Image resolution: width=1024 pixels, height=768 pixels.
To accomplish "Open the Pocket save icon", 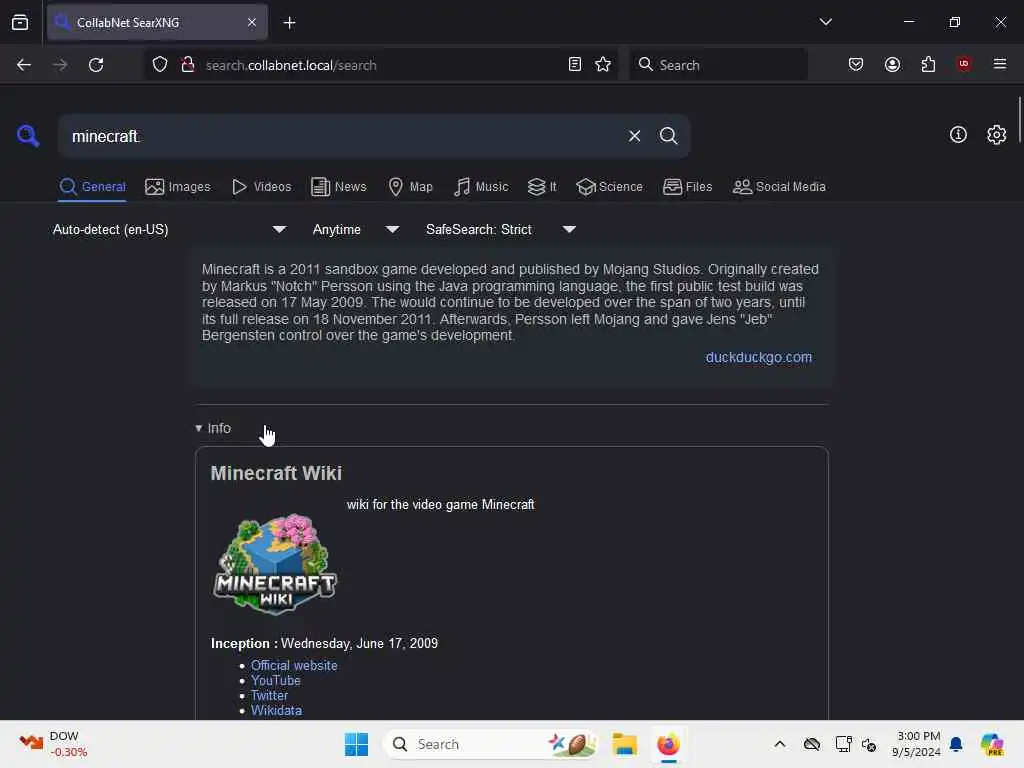I will tap(856, 65).
